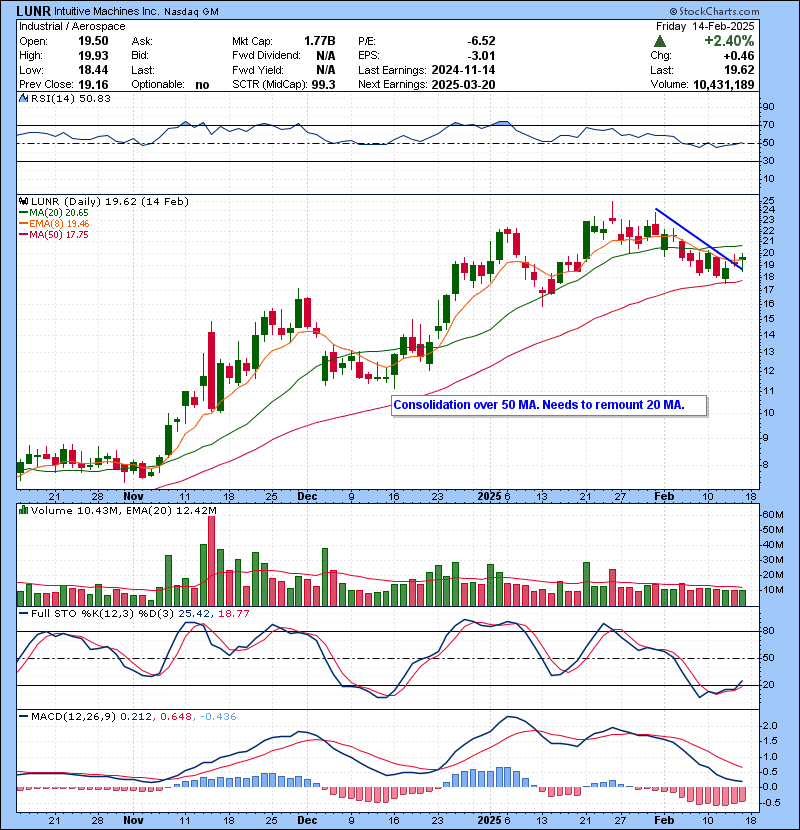The width and height of the screenshot is (800, 830).
Task: Click the RSI(14) indicator line icon
Action: [23, 98]
